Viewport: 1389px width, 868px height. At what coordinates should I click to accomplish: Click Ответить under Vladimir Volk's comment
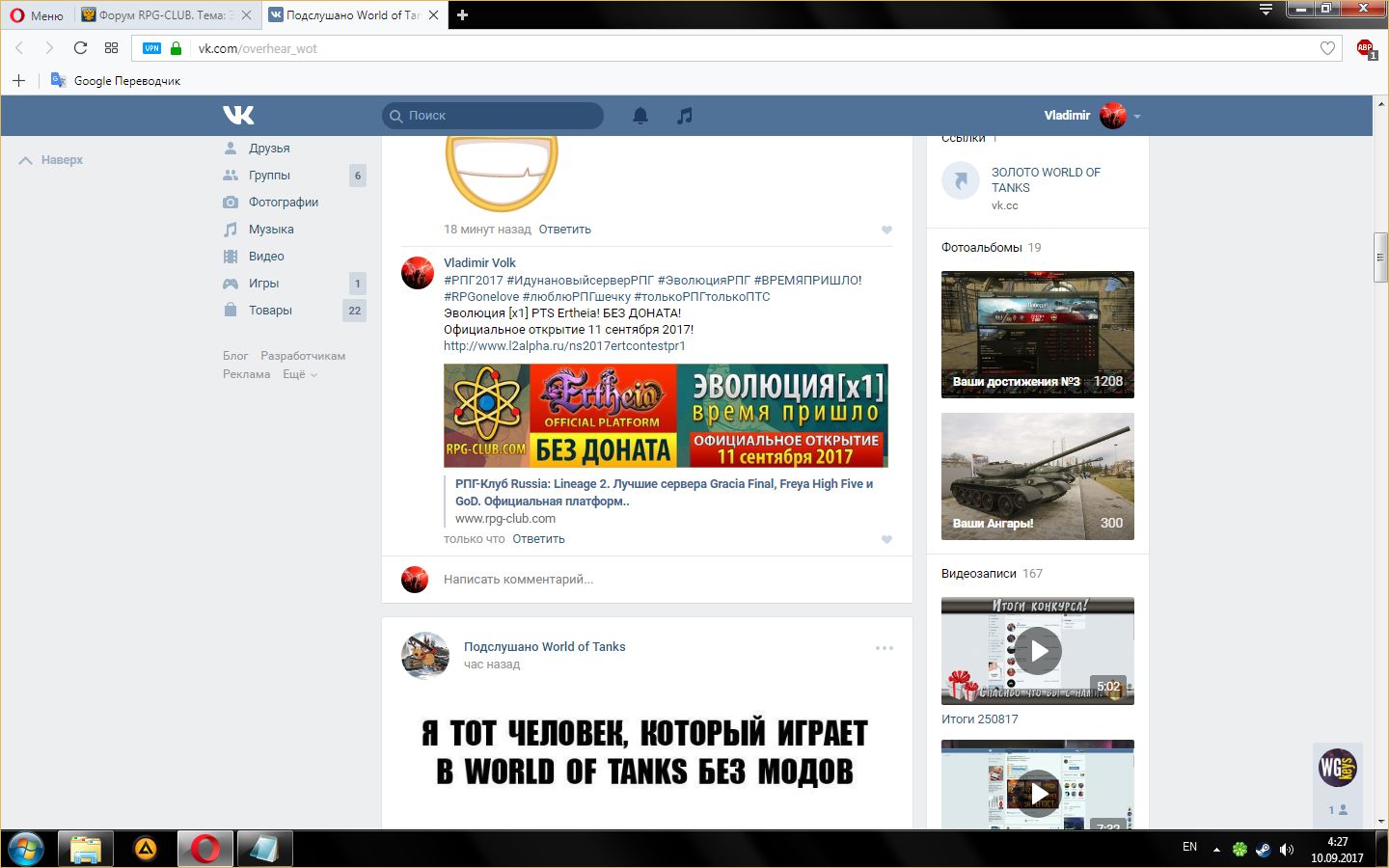coord(538,539)
